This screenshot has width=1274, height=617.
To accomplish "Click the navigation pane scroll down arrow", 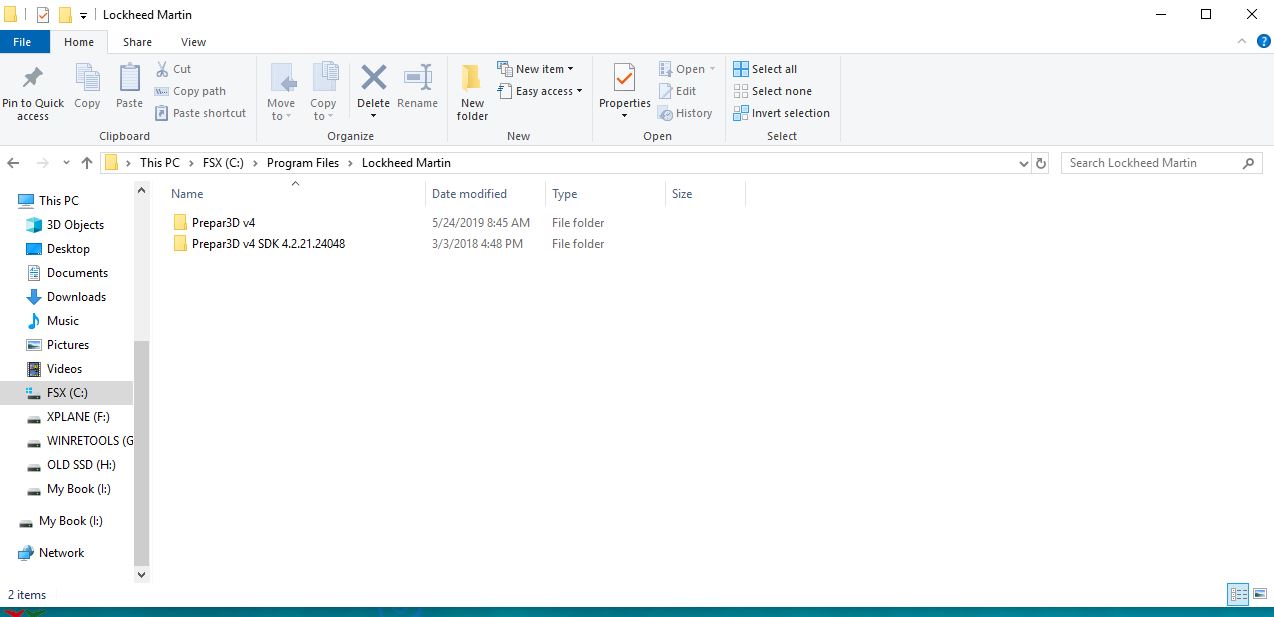I will (141, 575).
